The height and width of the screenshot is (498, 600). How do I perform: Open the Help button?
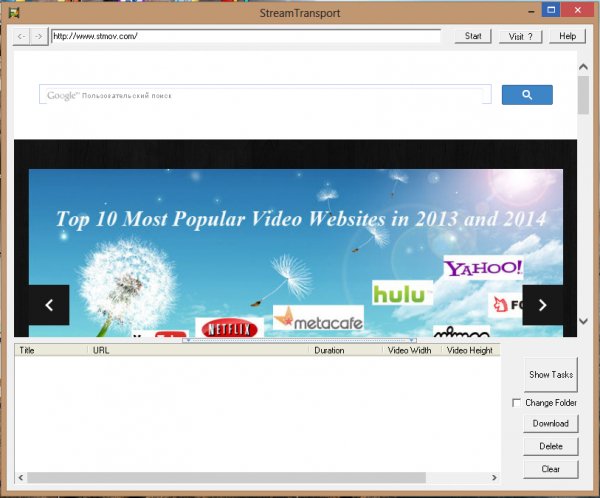point(567,36)
